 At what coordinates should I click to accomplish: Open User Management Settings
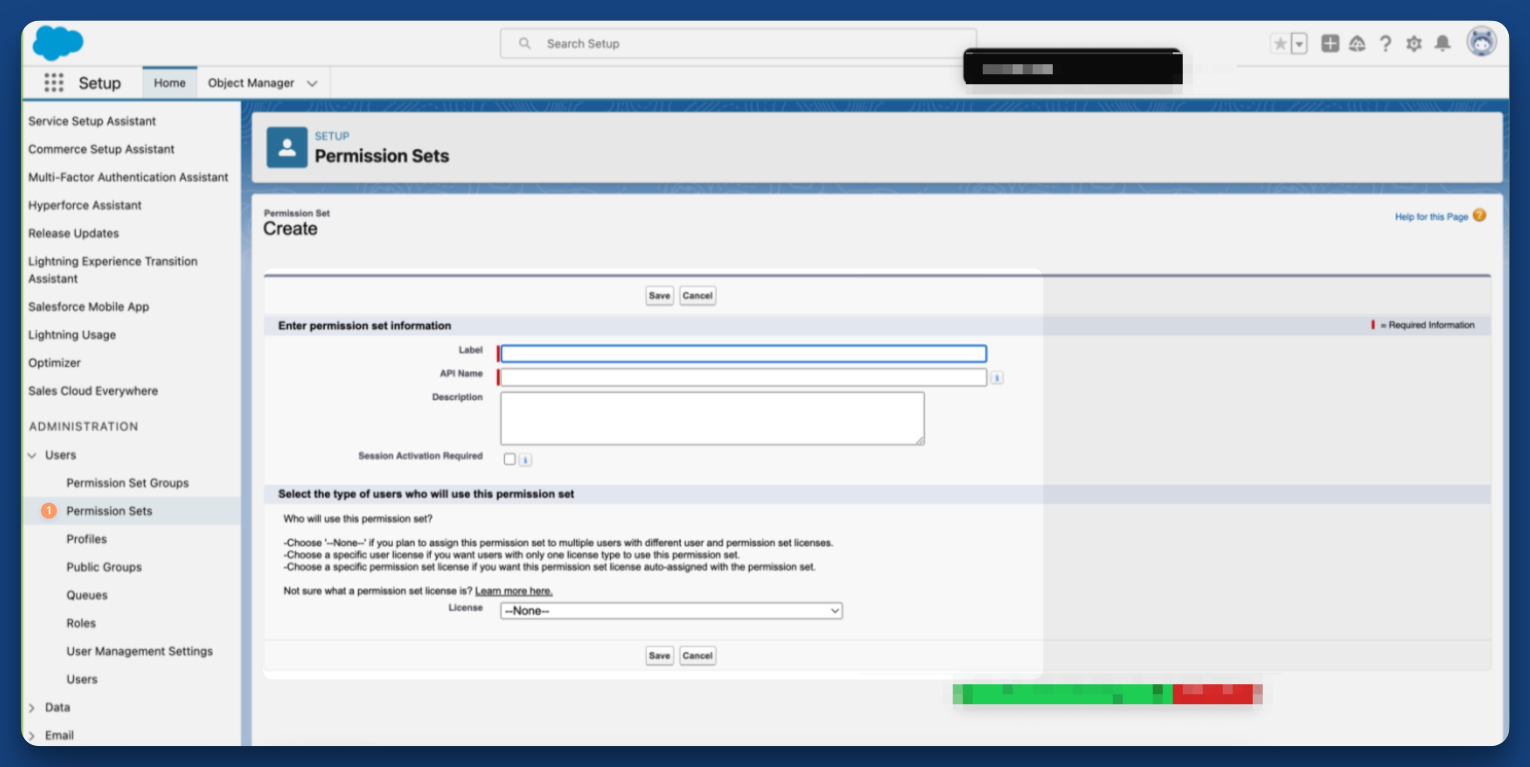139,651
